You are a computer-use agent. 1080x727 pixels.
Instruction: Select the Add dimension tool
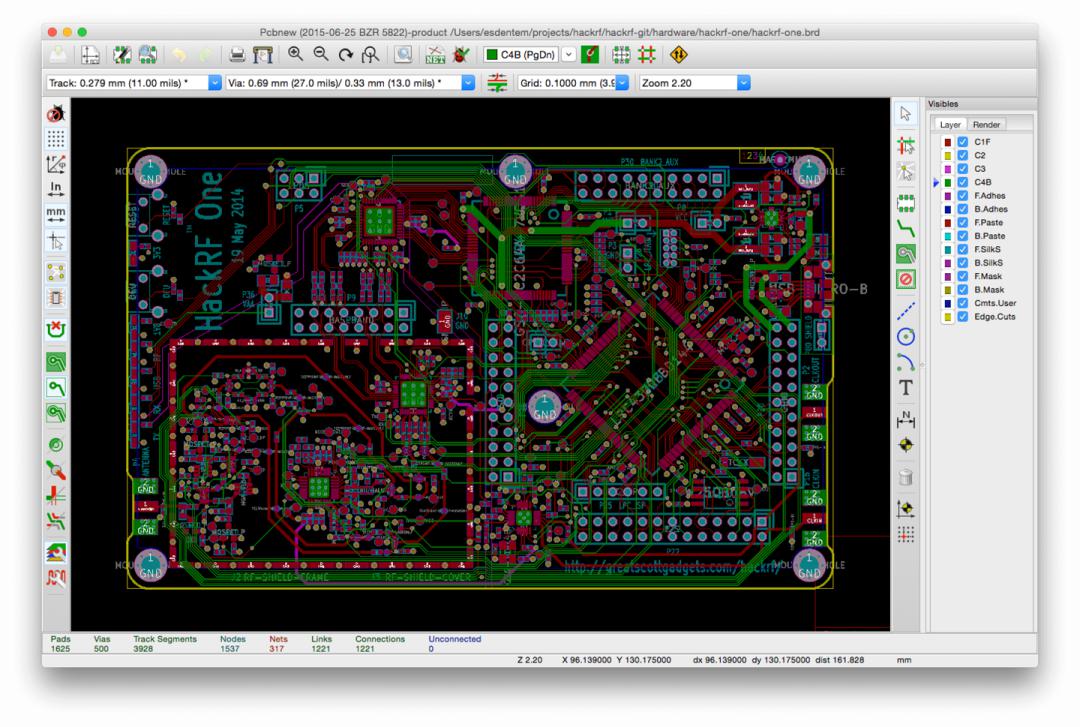pyautogui.click(x=906, y=419)
